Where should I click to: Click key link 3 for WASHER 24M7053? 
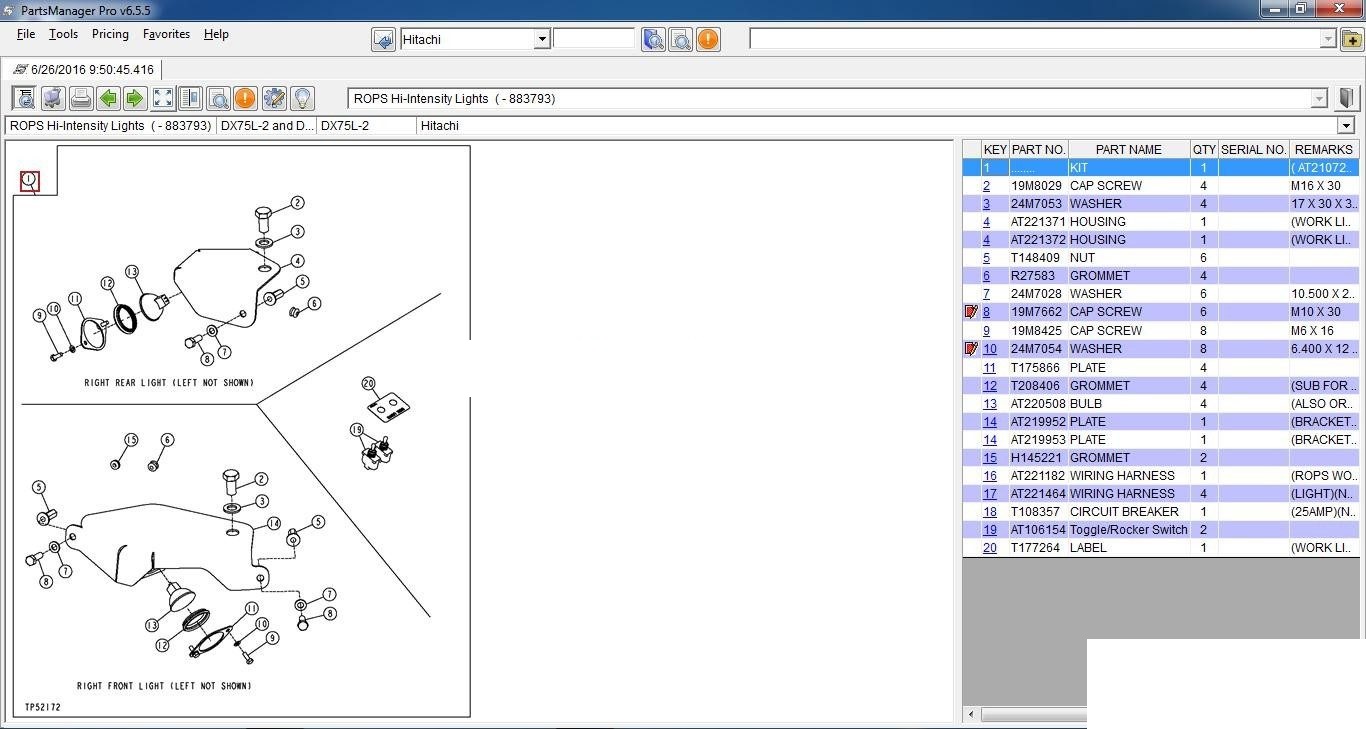[986, 204]
